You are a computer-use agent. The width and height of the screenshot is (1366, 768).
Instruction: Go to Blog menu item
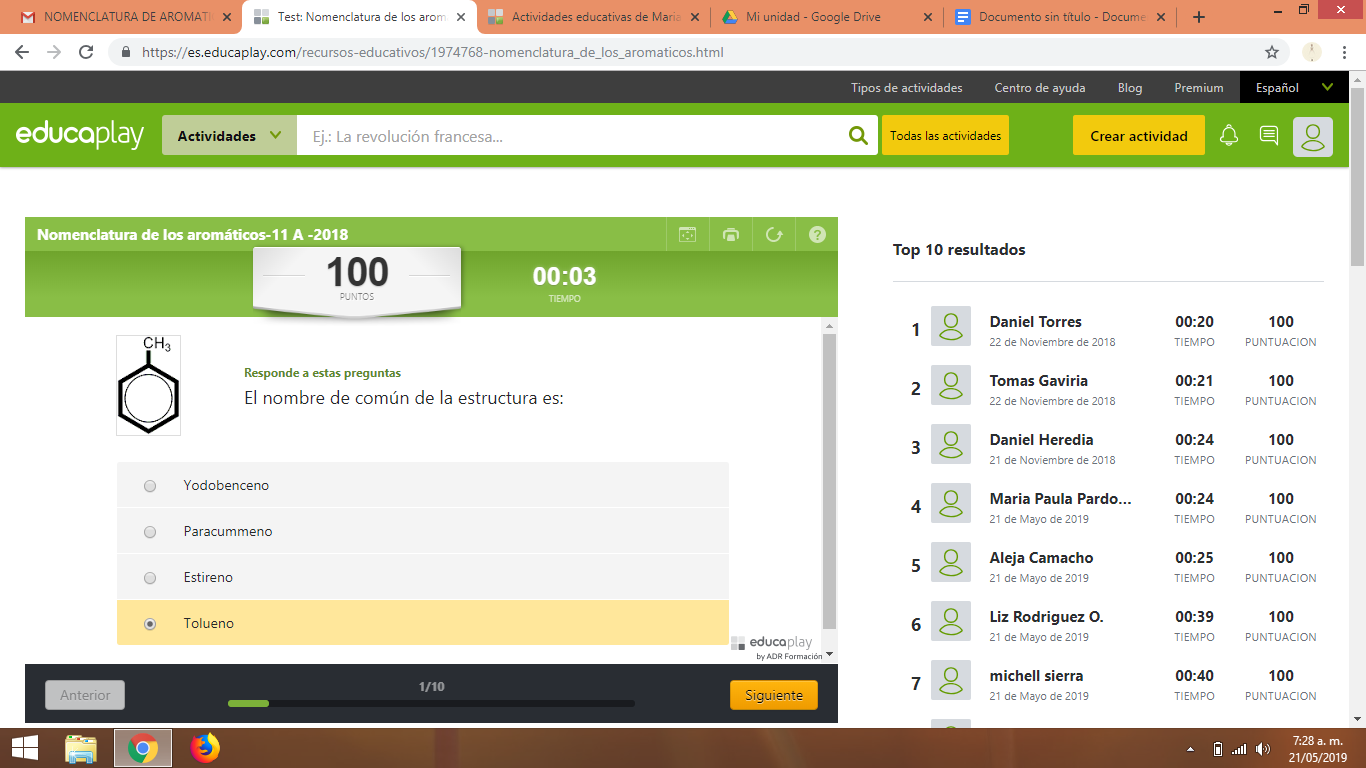(1130, 88)
